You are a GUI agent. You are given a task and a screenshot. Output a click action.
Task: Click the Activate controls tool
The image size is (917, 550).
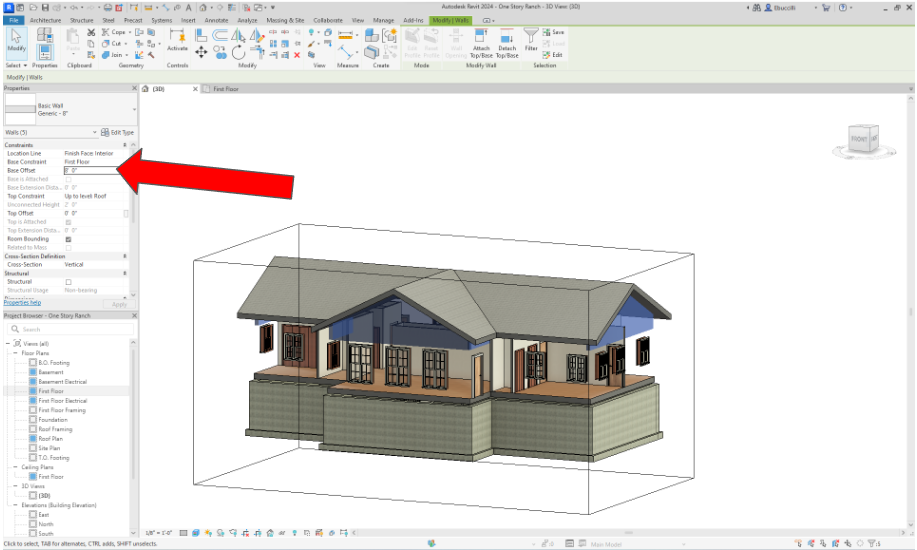[177, 40]
